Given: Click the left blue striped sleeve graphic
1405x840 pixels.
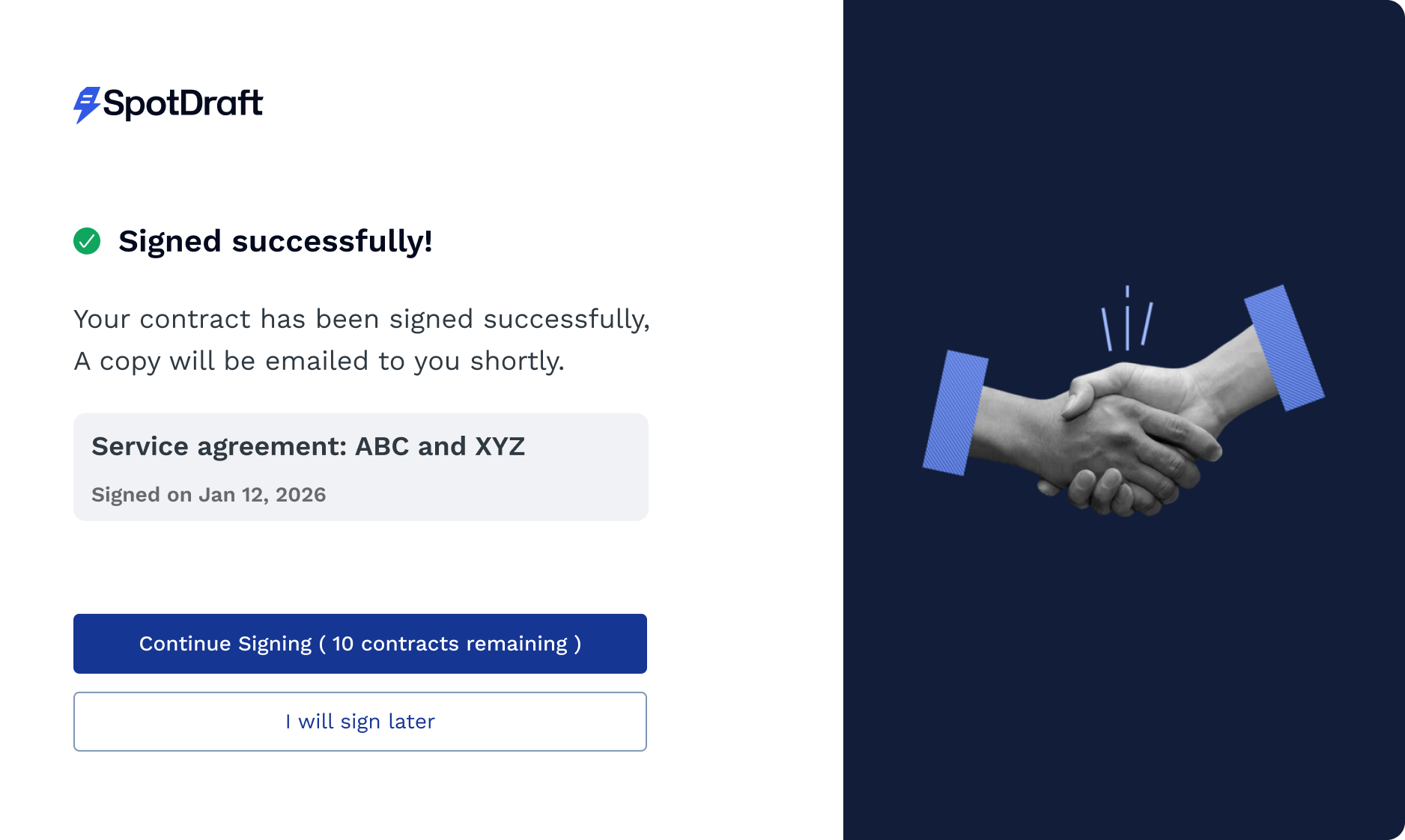Looking at the screenshot, I should point(955,413).
